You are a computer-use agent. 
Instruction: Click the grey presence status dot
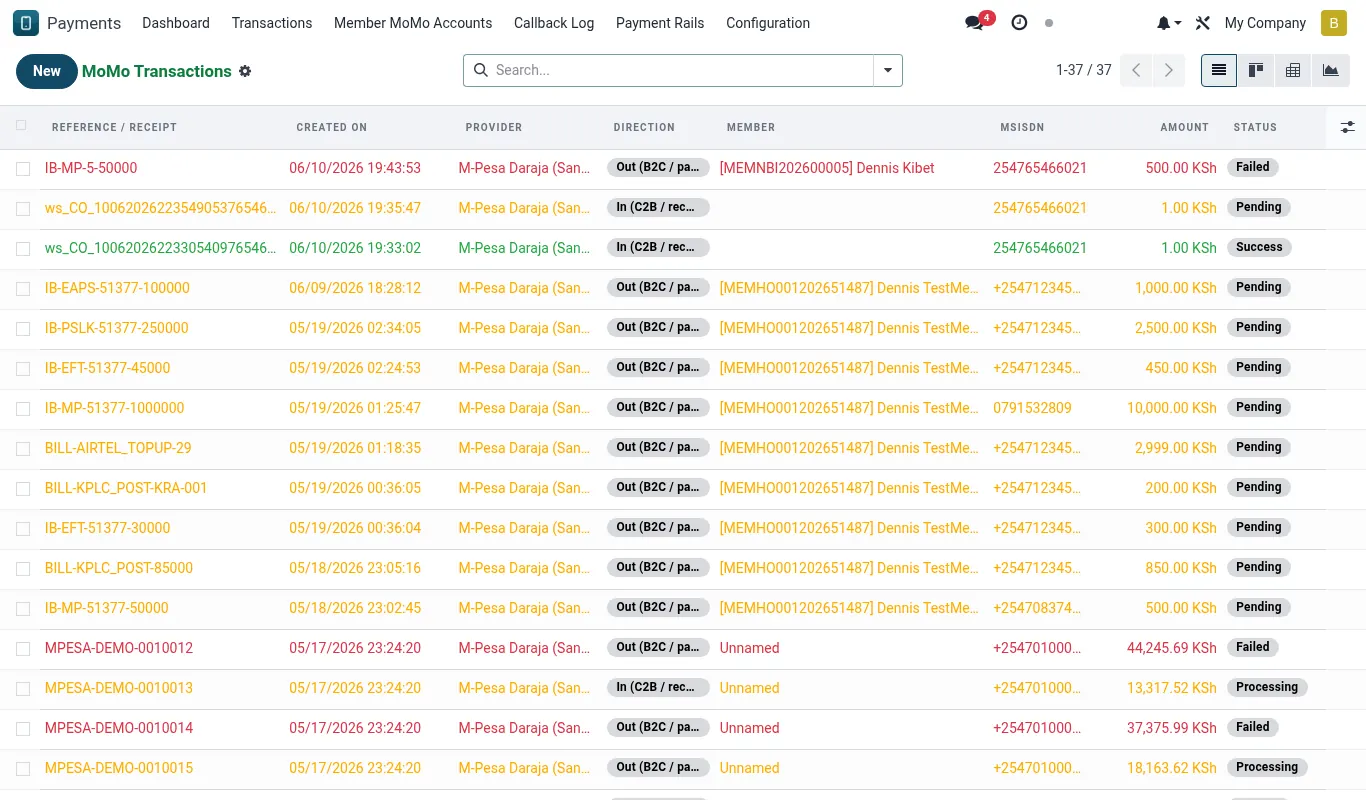click(1049, 23)
